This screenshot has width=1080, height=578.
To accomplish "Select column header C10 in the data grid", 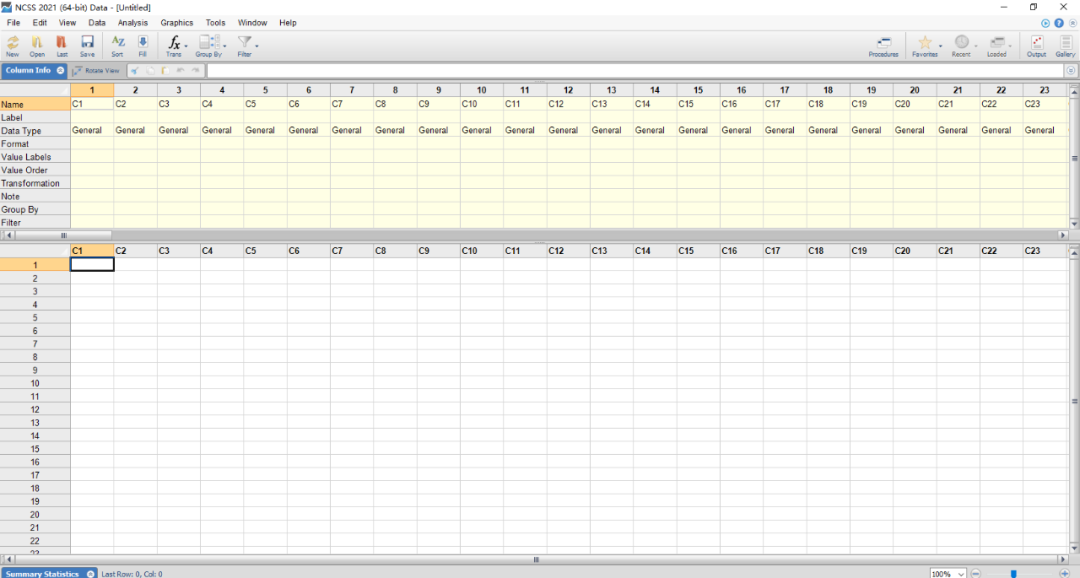I will [x=470, y=250].
